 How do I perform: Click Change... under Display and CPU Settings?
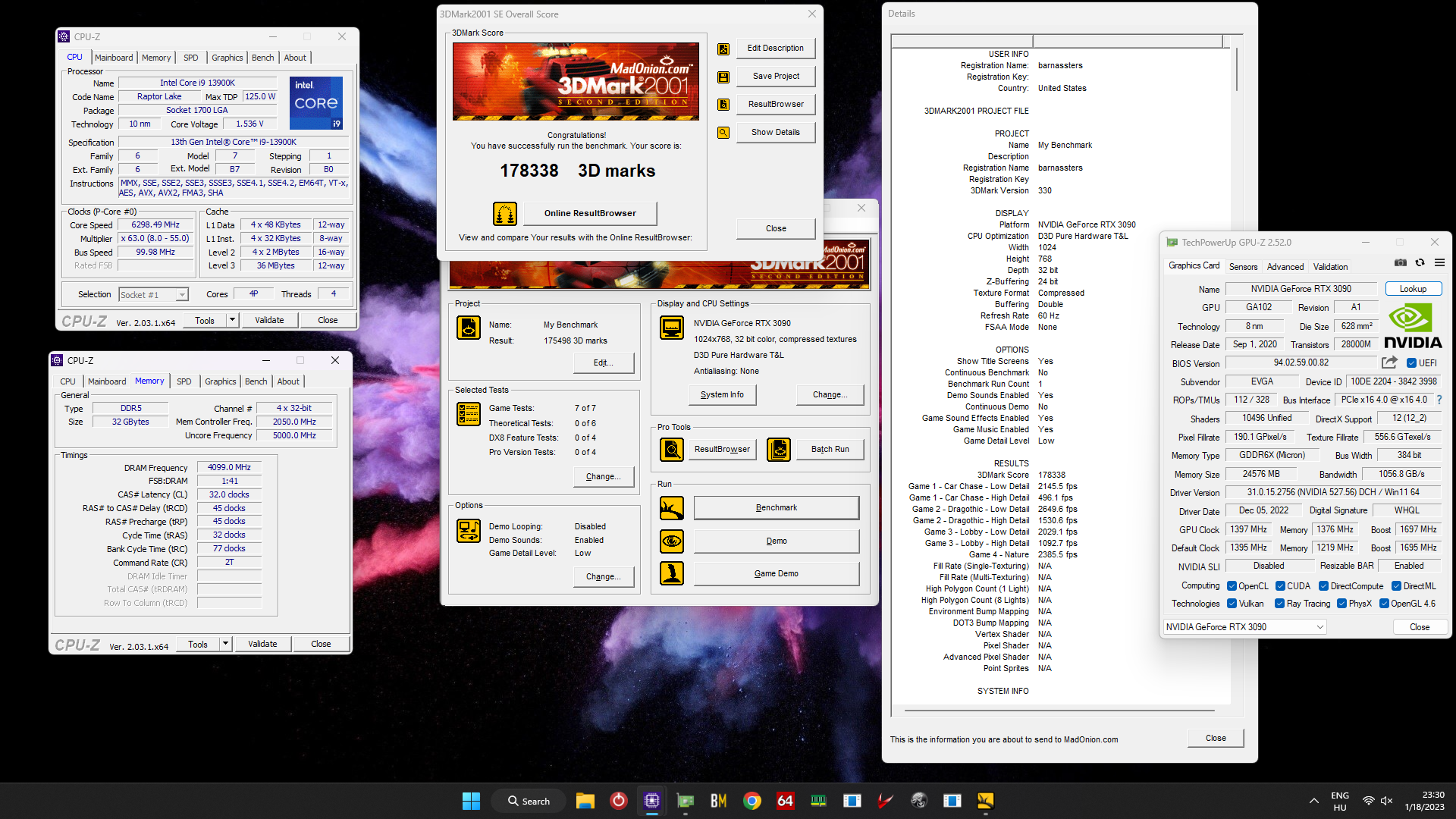[x=830, y=394]
